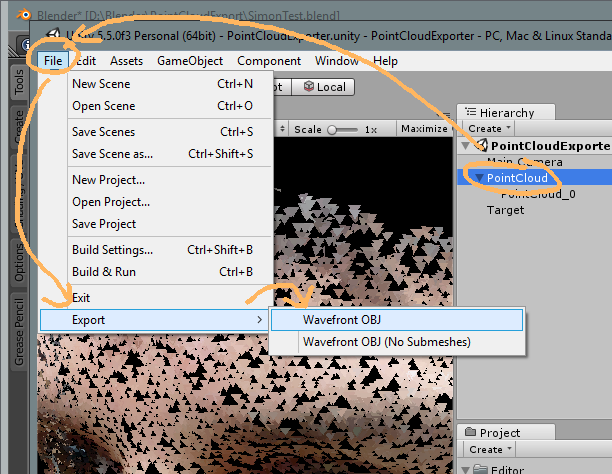Image resolution: width=612 pixels, height=474 pixels.
Task: Open the Assets menu
Action: 126,61
